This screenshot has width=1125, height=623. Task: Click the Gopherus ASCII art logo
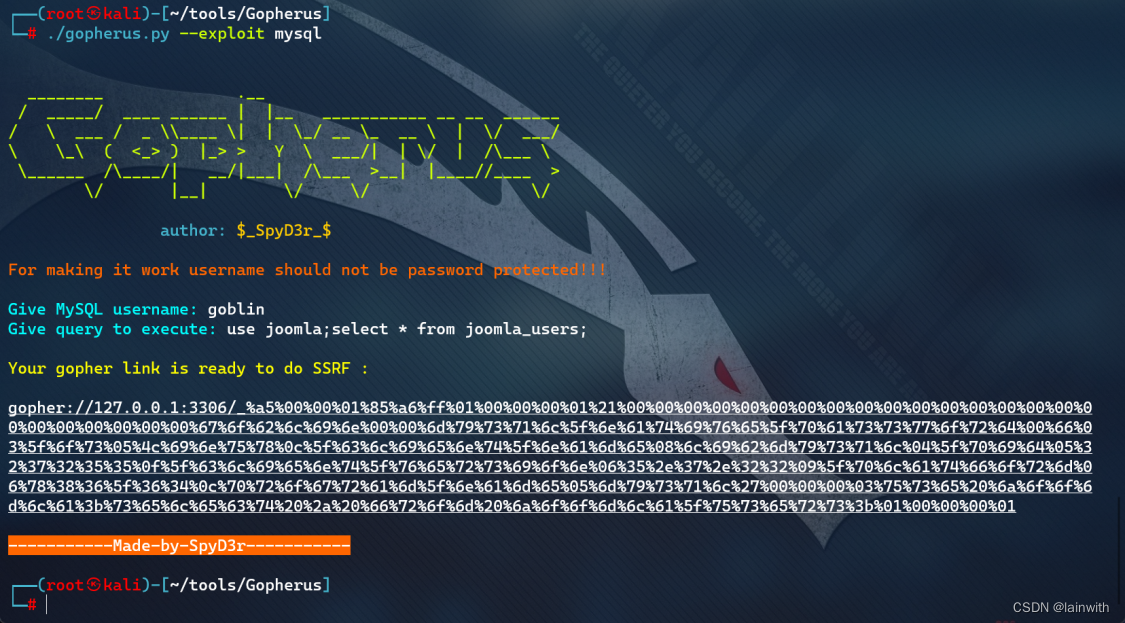pos(283,145)
